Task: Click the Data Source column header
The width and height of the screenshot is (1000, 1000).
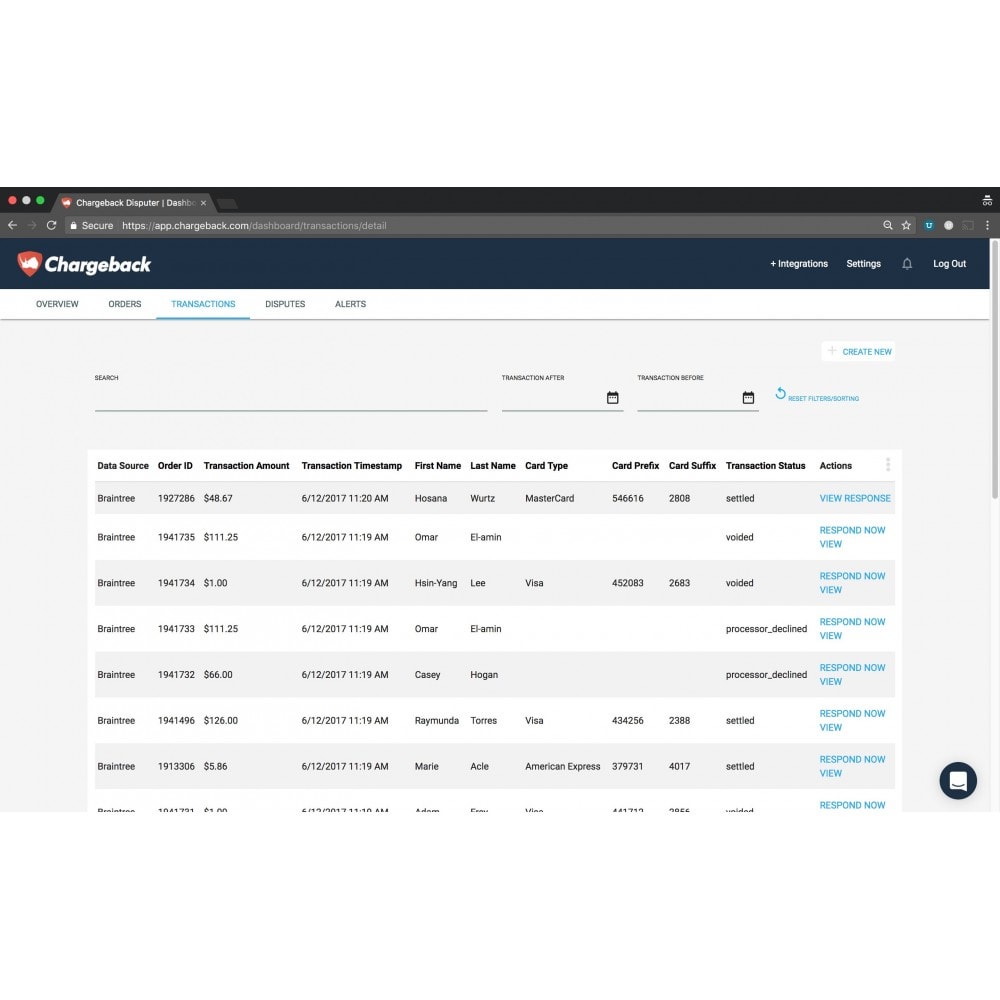Action: pos(122,466)
